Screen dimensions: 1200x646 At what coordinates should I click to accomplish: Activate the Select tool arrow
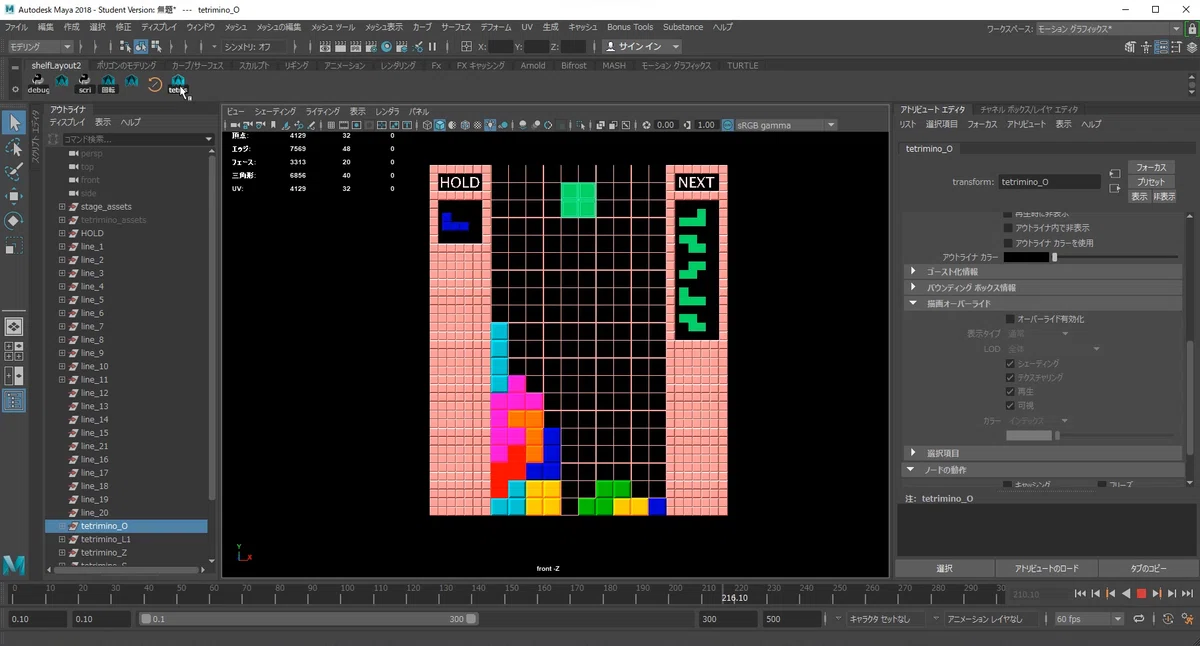coord(14,123)
